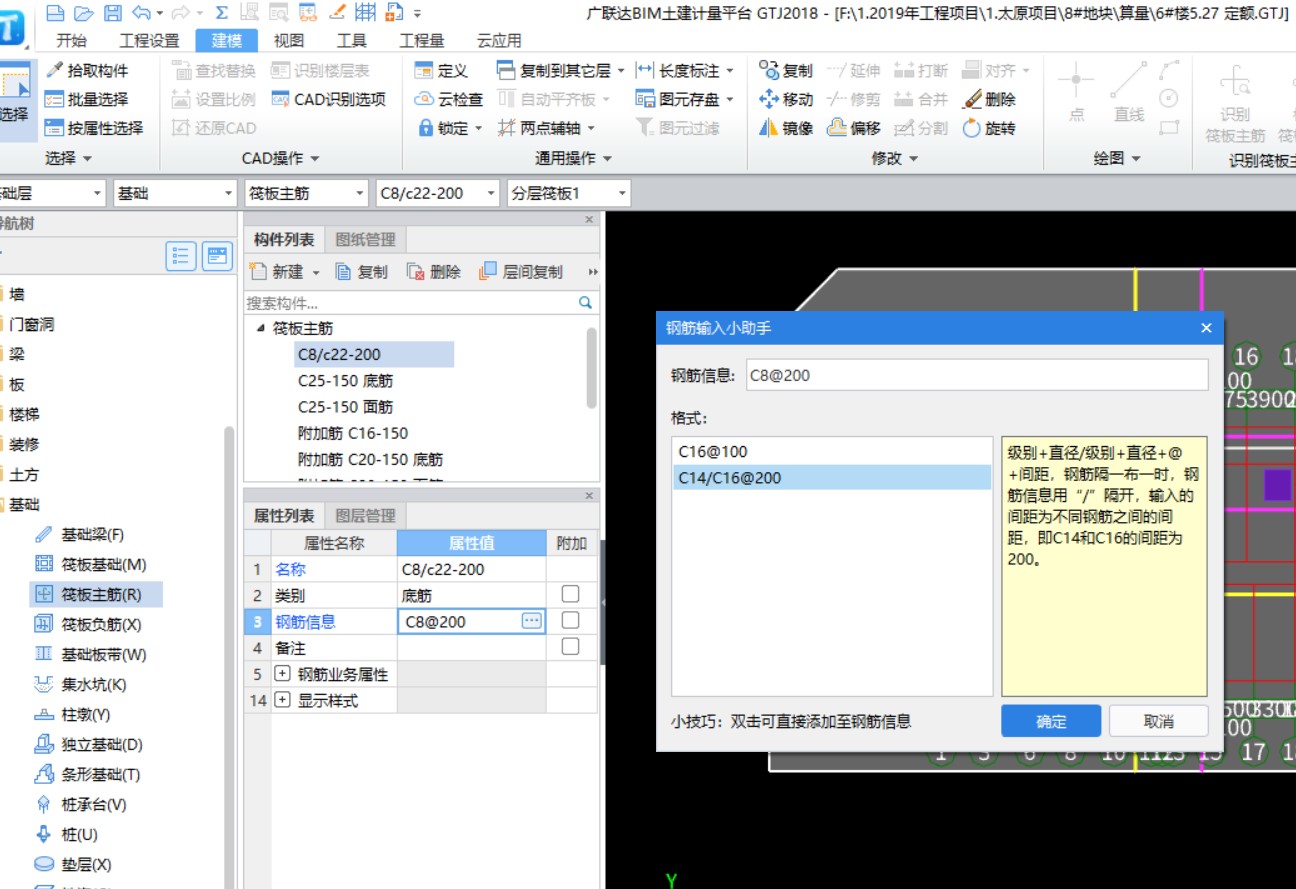Viewport: 1296px width, 889px height.
Task: Click the 定义 define tool
Action: 441,71
